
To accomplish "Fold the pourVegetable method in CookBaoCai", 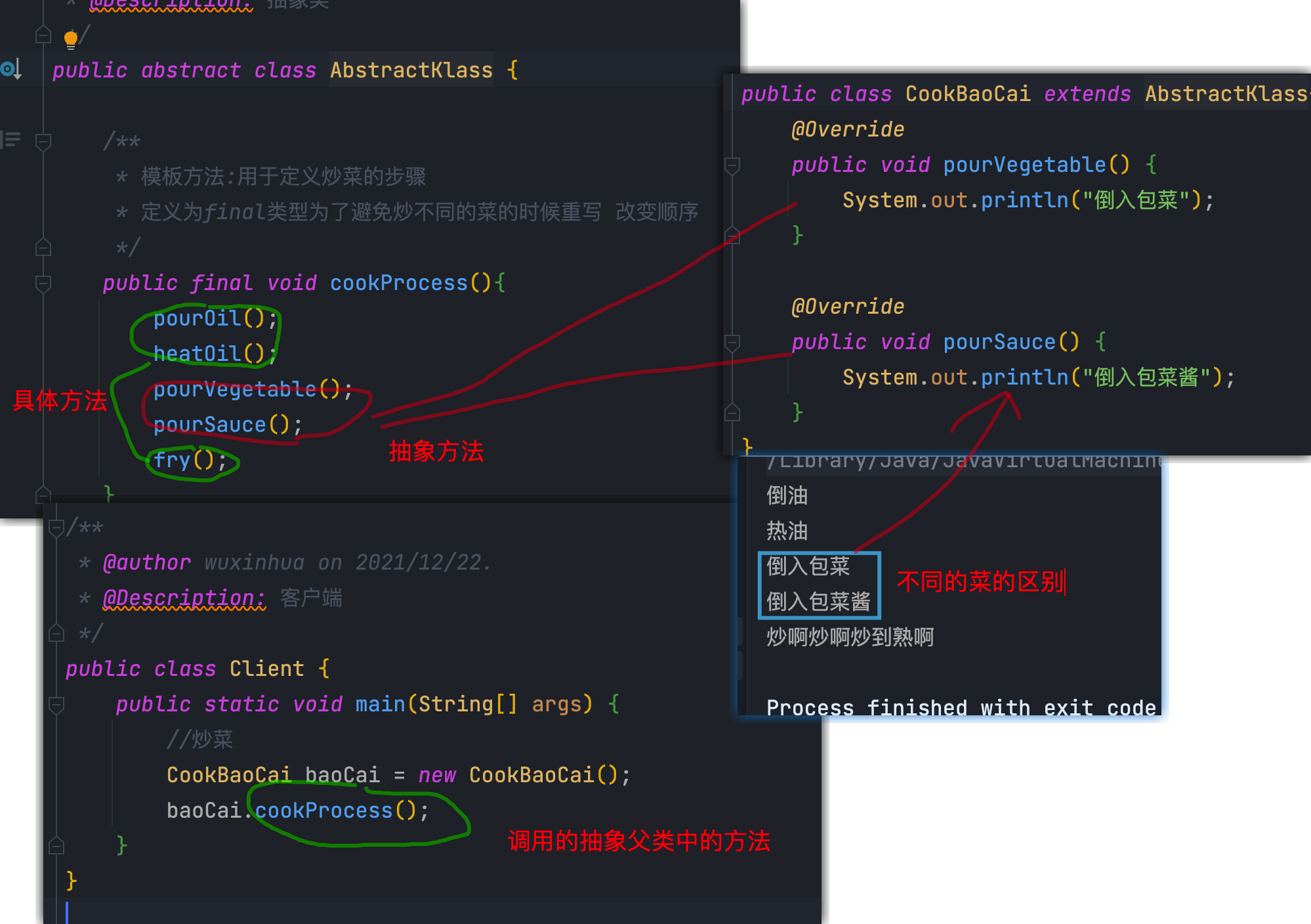I will pyautogui.click(x=732, y=165).
